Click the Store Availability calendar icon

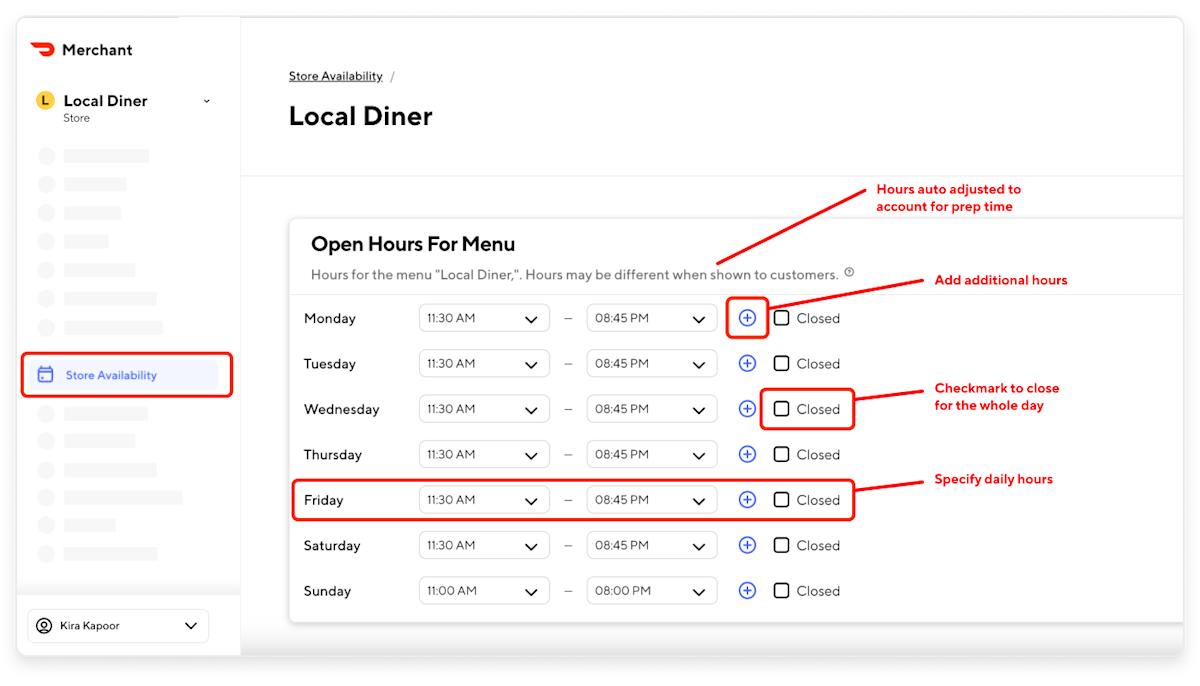pos(45,375)
